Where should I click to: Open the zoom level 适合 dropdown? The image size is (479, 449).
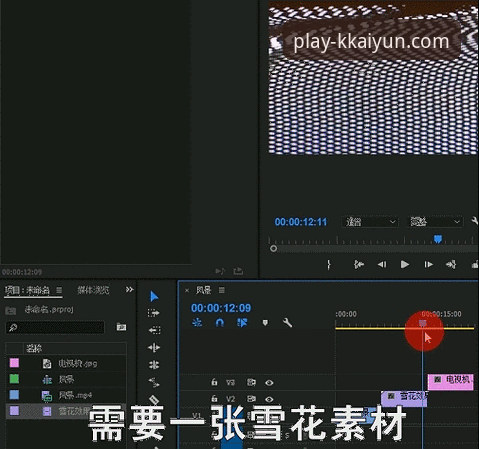click(x=370, y=222)
